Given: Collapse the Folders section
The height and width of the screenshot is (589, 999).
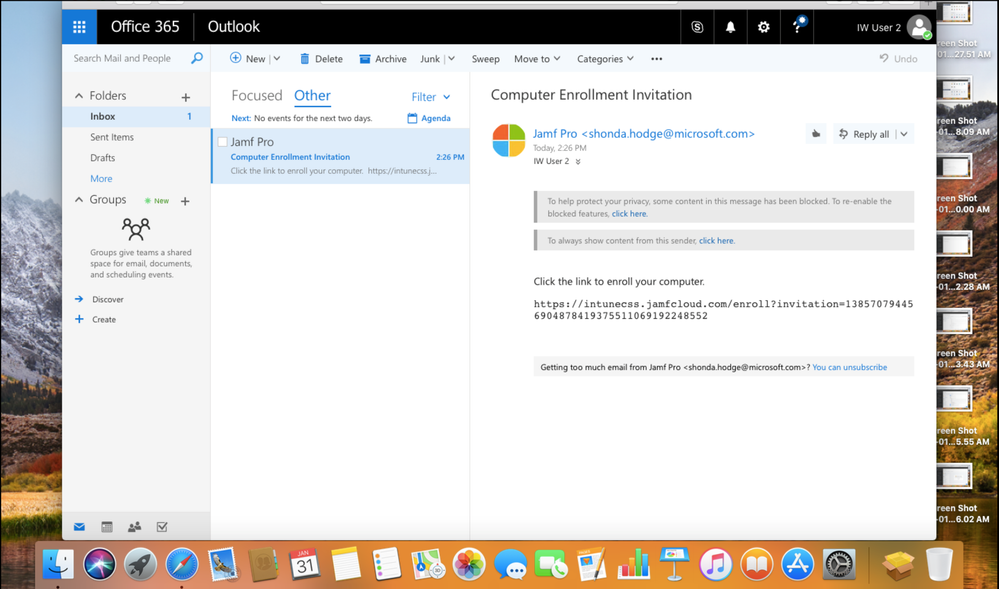Looking at the screenshot, I should point(79,96).
